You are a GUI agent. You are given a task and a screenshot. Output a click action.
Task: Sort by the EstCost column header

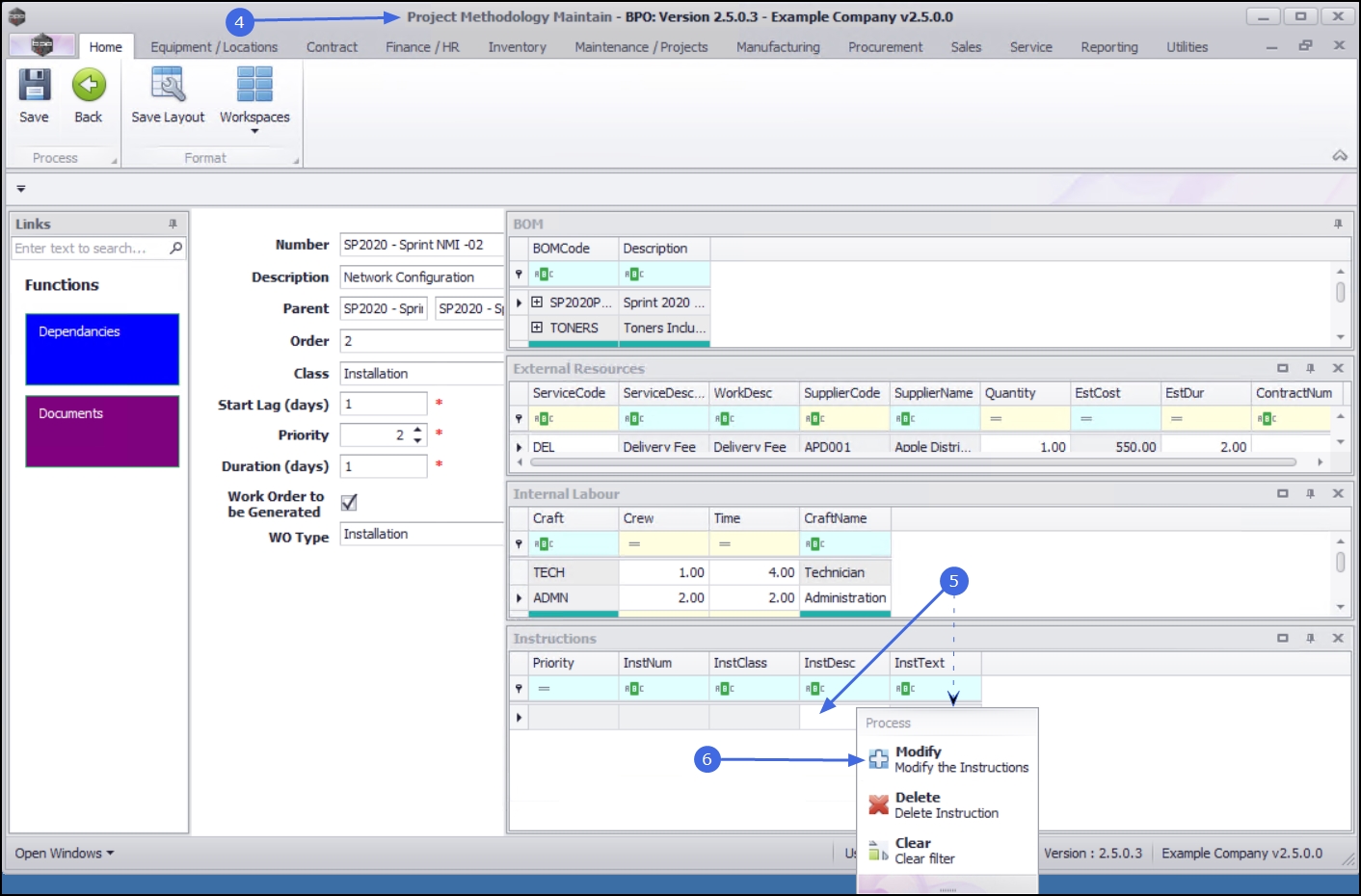(x=1115, y=393)
